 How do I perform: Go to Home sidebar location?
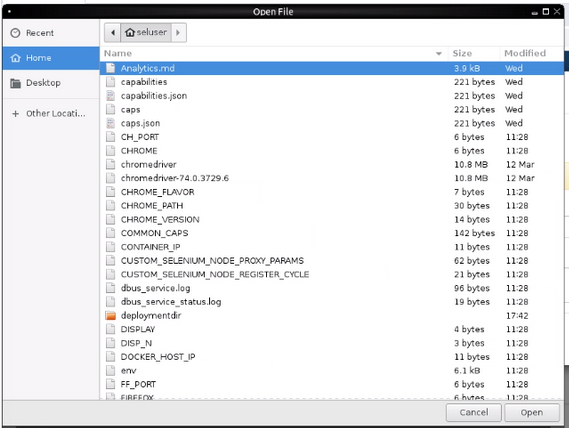[x=51, y=58]
